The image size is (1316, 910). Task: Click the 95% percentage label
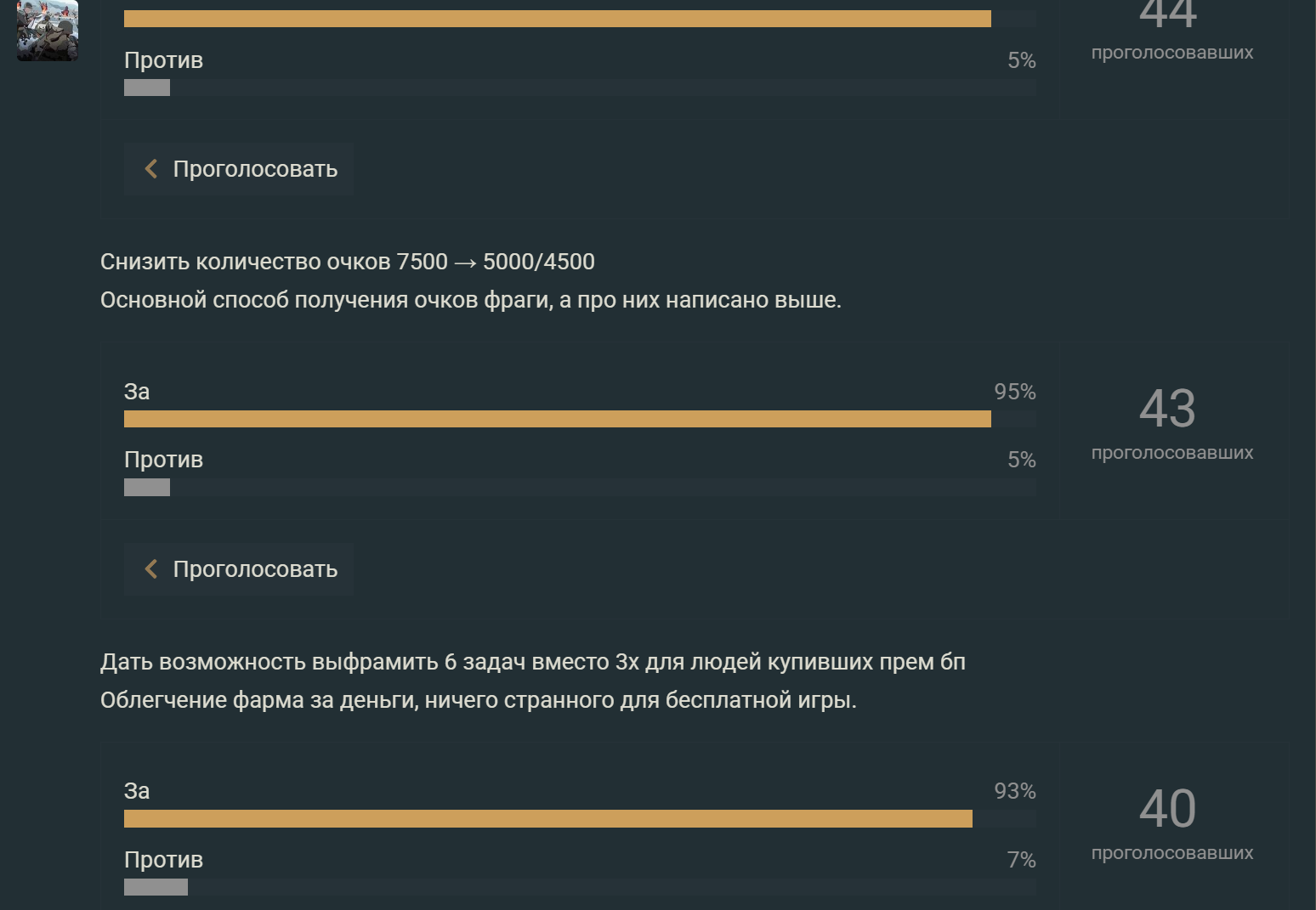1014,392
